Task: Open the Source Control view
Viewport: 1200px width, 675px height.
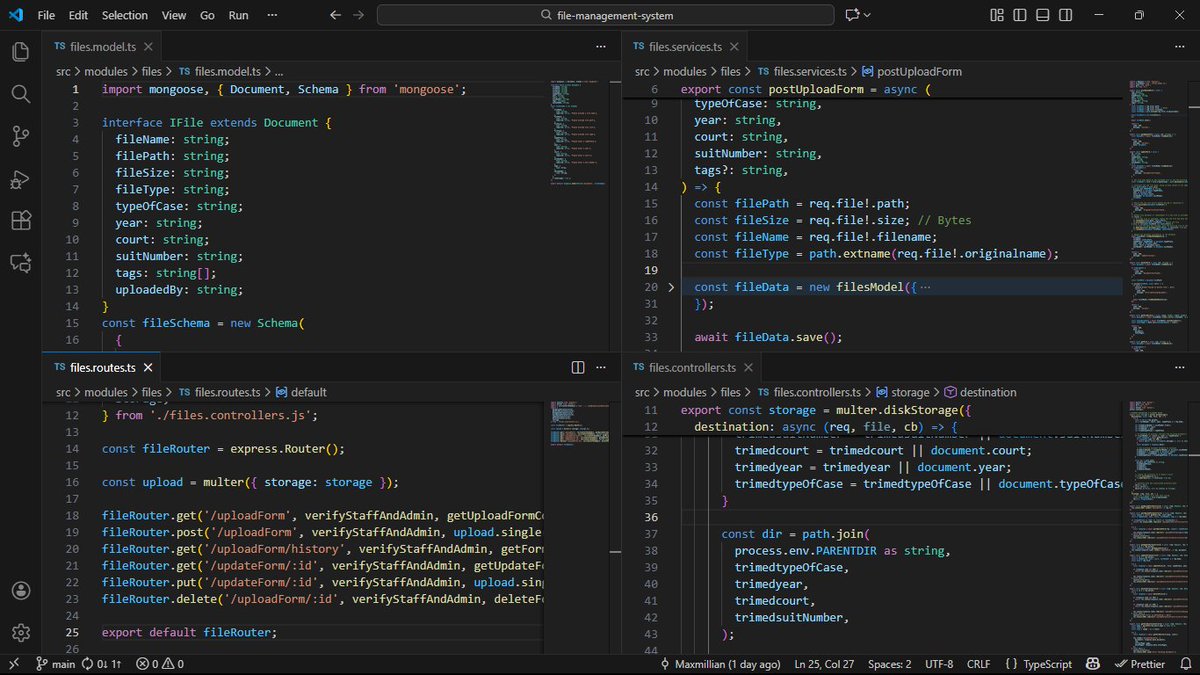Action: click(20, 136)
